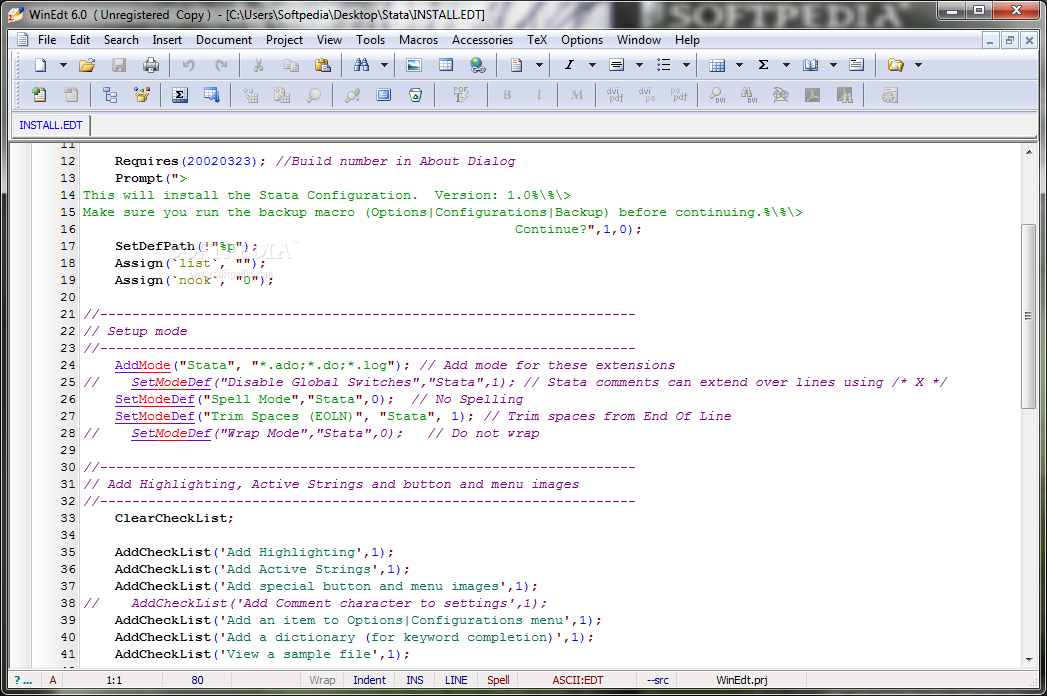Open the Options menu

582,40
